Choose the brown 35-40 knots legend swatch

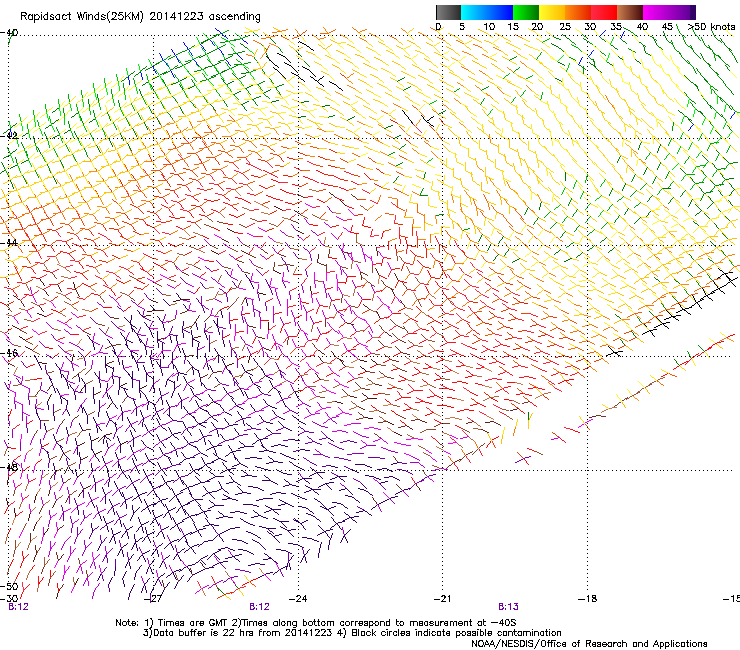(x=630, y=12)
